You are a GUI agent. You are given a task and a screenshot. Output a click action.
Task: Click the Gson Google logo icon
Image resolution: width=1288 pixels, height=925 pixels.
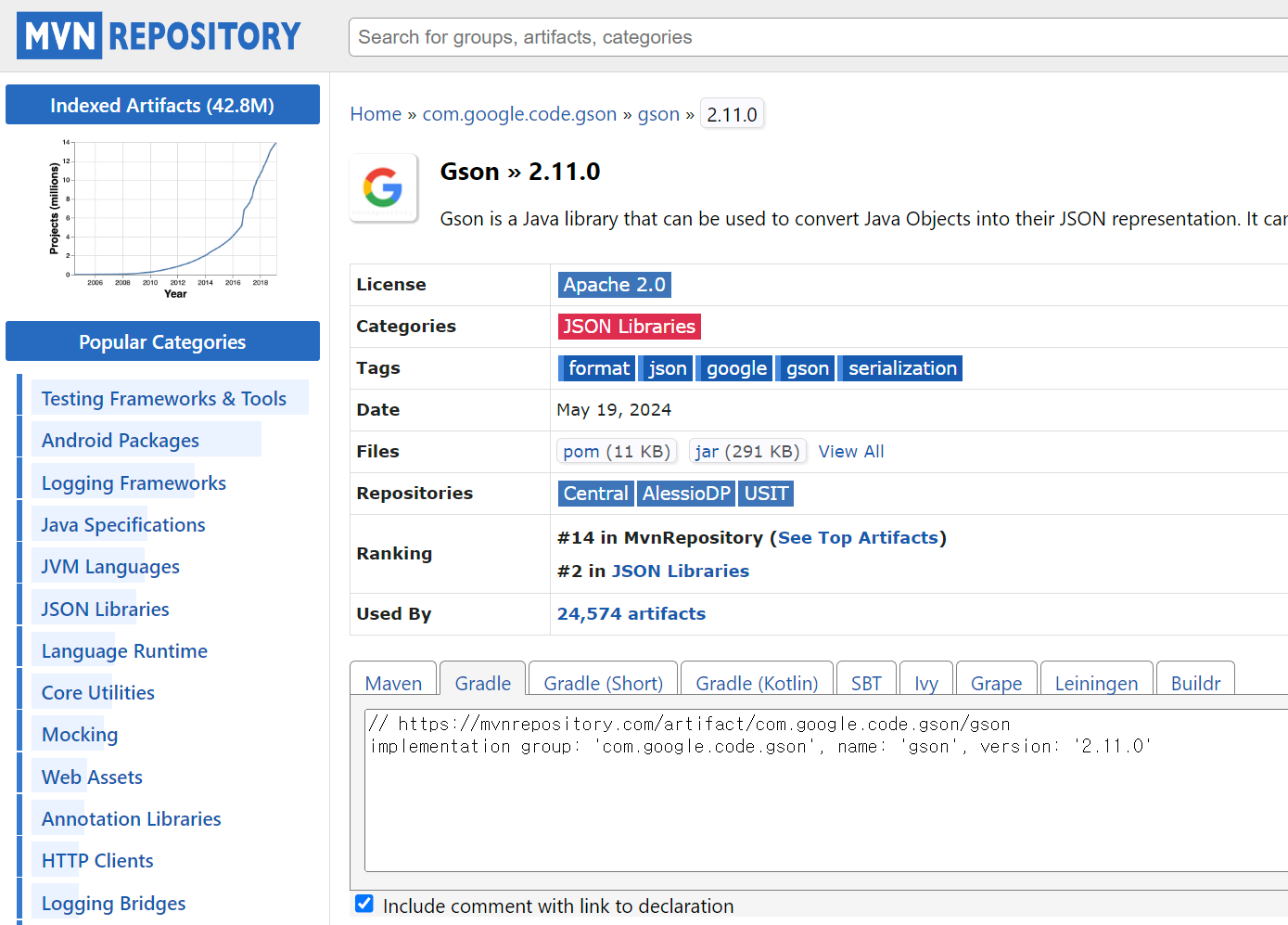click(383, 187)
